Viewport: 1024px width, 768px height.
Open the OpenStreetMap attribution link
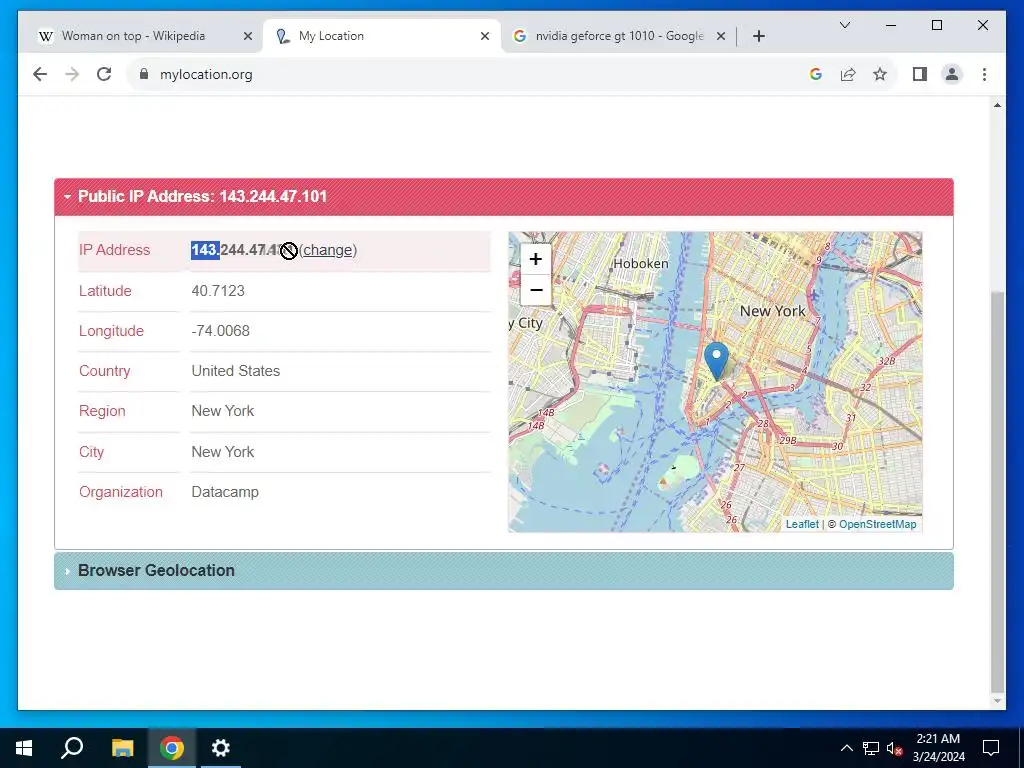pos(878,524)
